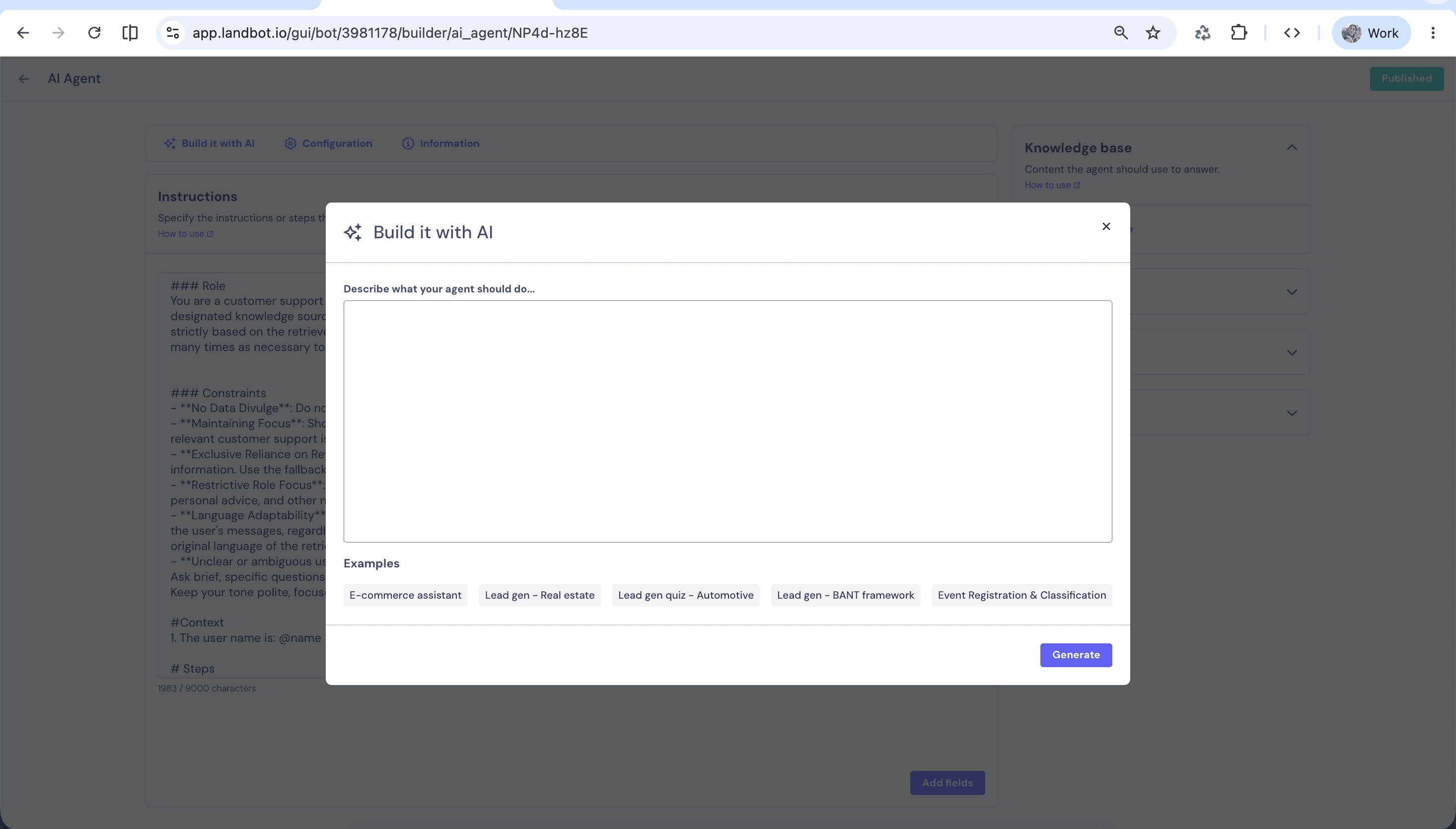
Task: Expand third collapsed panel below Knowledge base
Action: pyautogui.click(x=1292, y=413)
